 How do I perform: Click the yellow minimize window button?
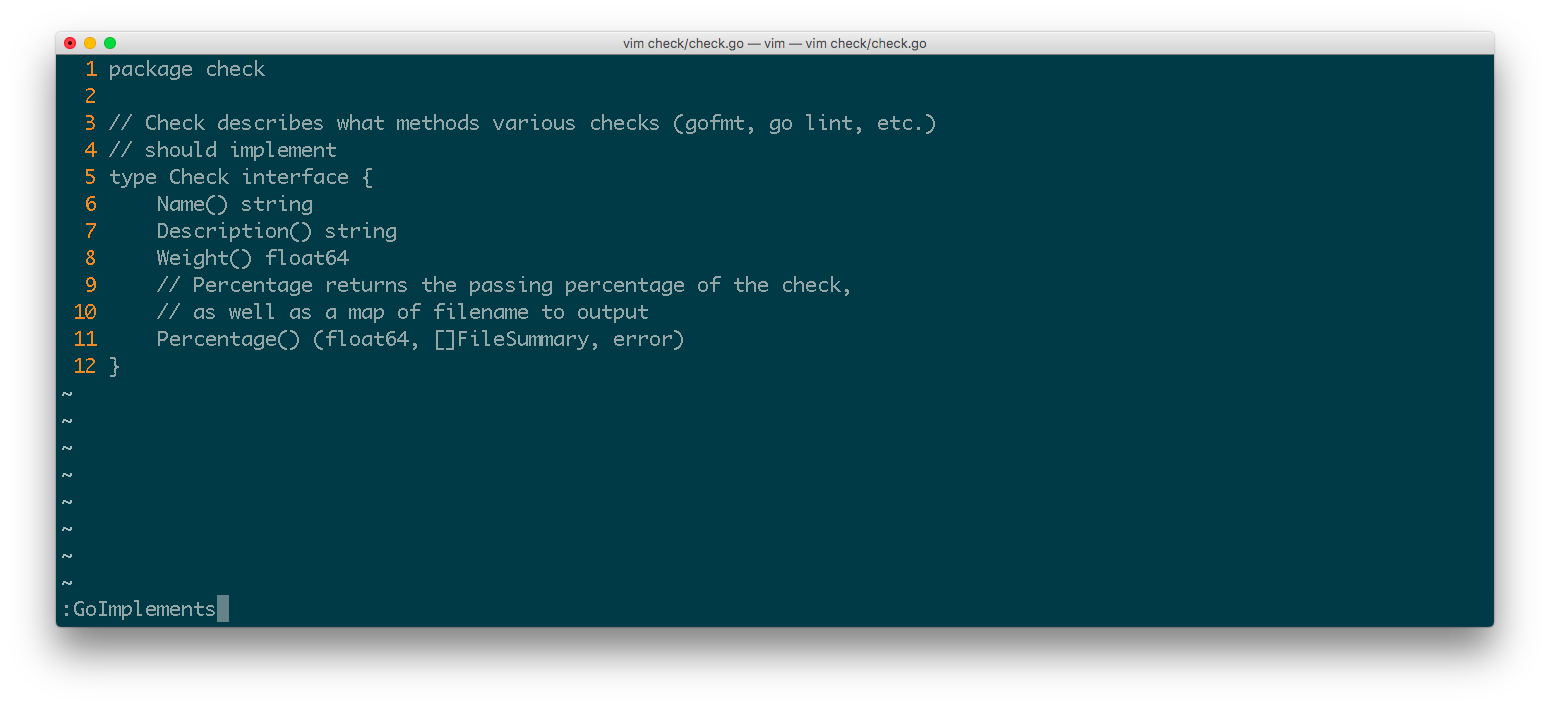click(90, 43)
